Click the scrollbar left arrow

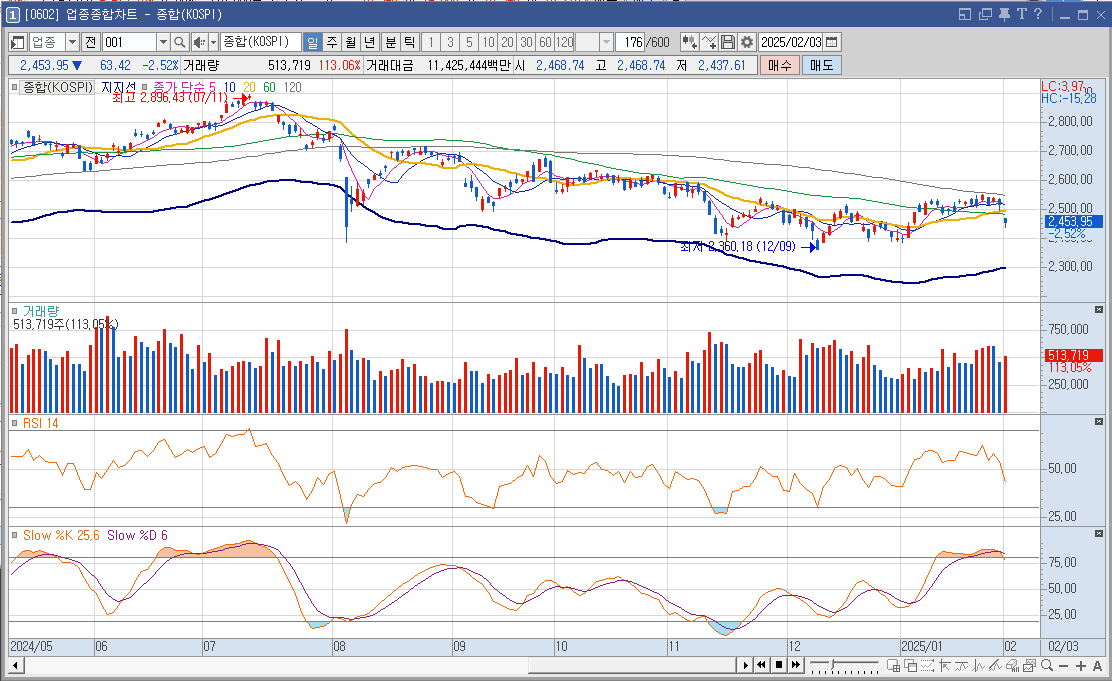pos(15,665)
